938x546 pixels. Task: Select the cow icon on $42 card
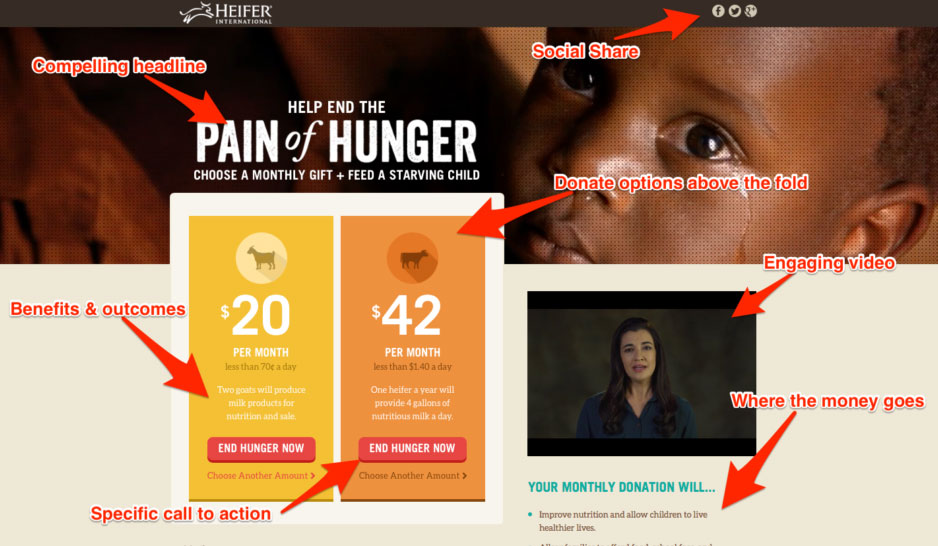tap(413, 258)
